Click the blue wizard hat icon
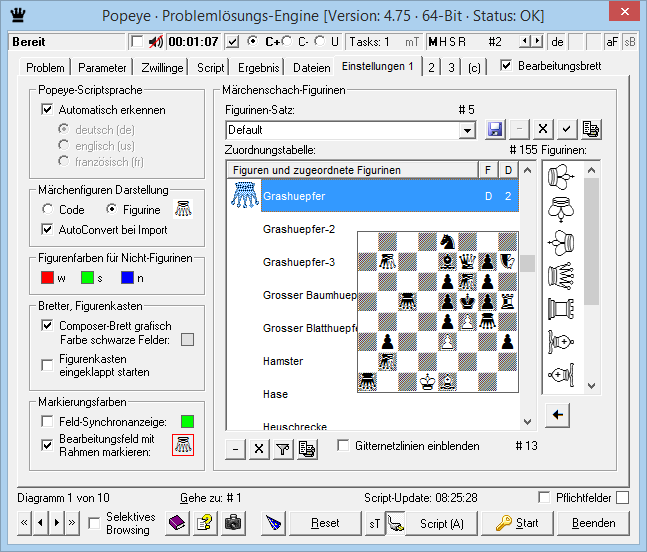The height and width of the screenshot is (552, 647). pyautogui.click(x=274, y=523)
